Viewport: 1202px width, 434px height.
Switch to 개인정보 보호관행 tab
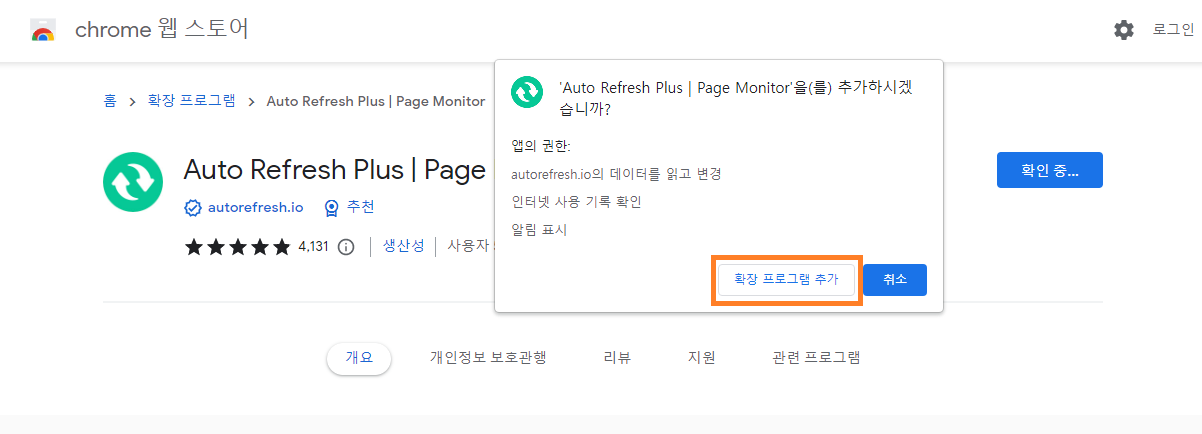click(x=488, y=357)
